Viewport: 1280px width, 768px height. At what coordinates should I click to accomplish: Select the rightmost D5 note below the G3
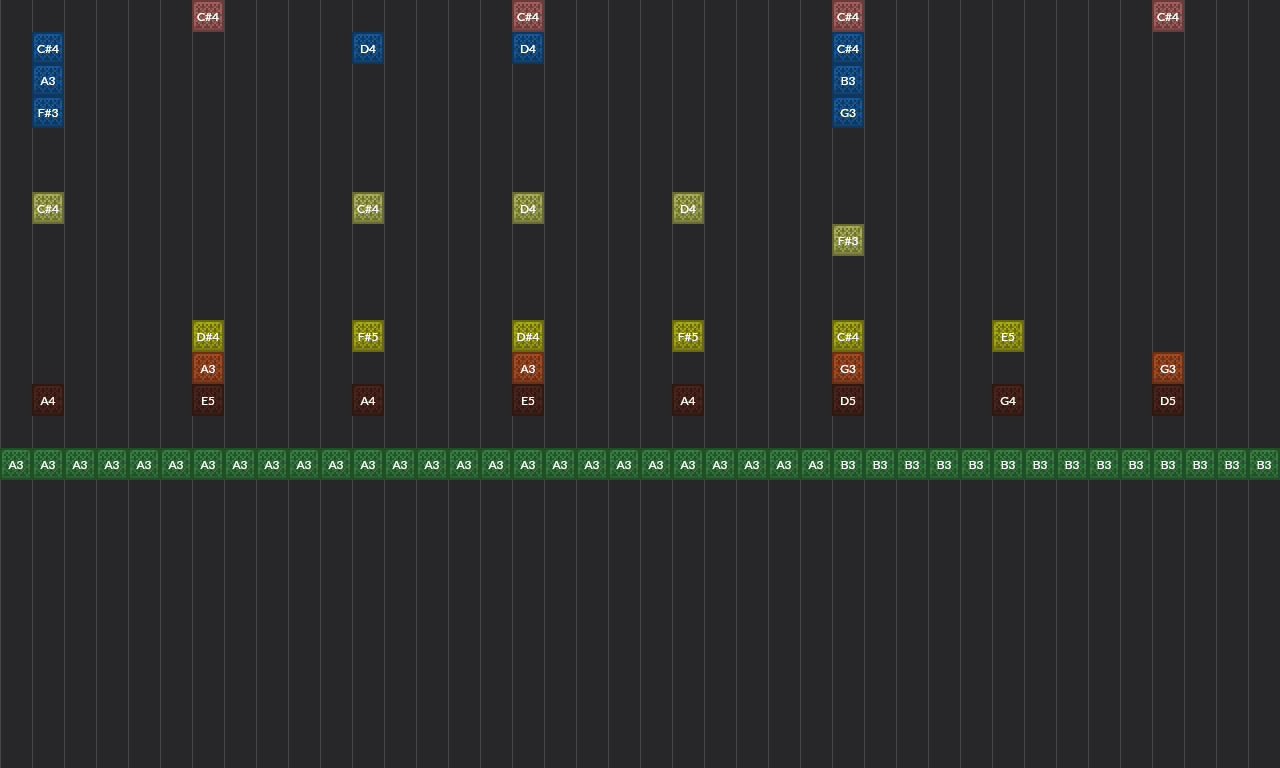click(x=1168, y=400)
